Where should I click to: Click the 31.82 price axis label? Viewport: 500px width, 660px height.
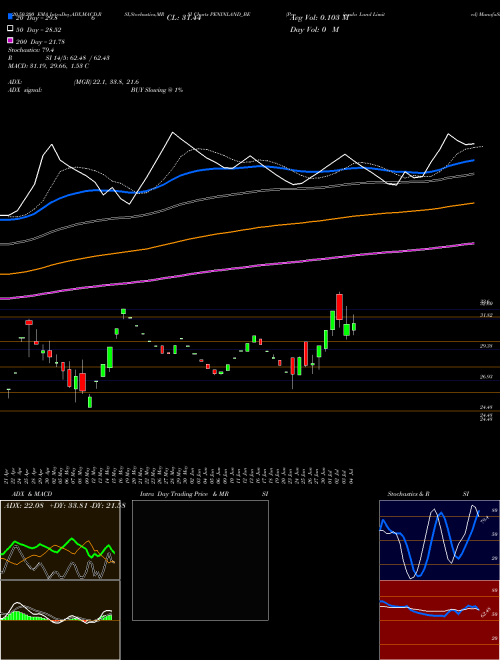point(486,315)
